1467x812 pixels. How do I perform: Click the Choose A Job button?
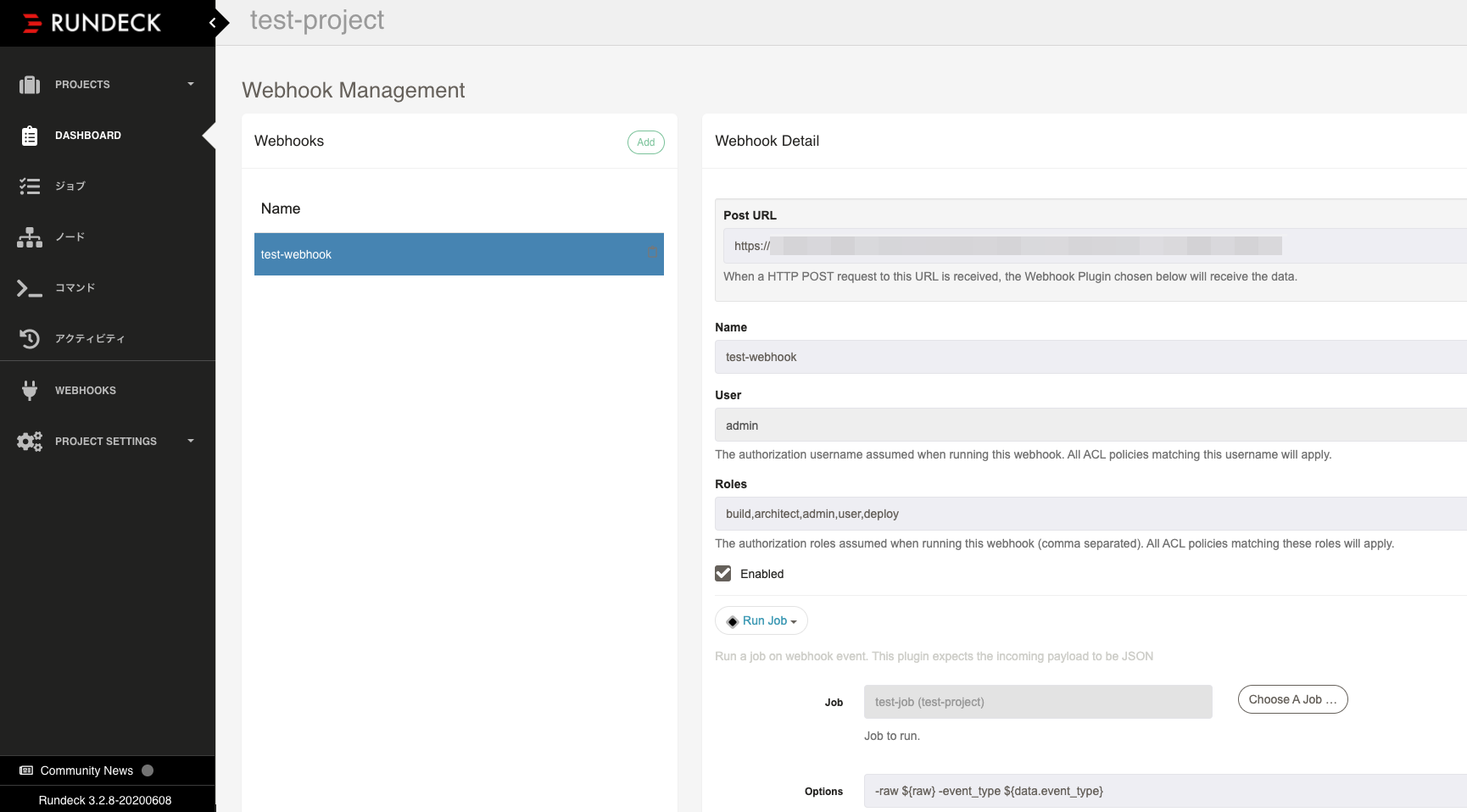1293,699
